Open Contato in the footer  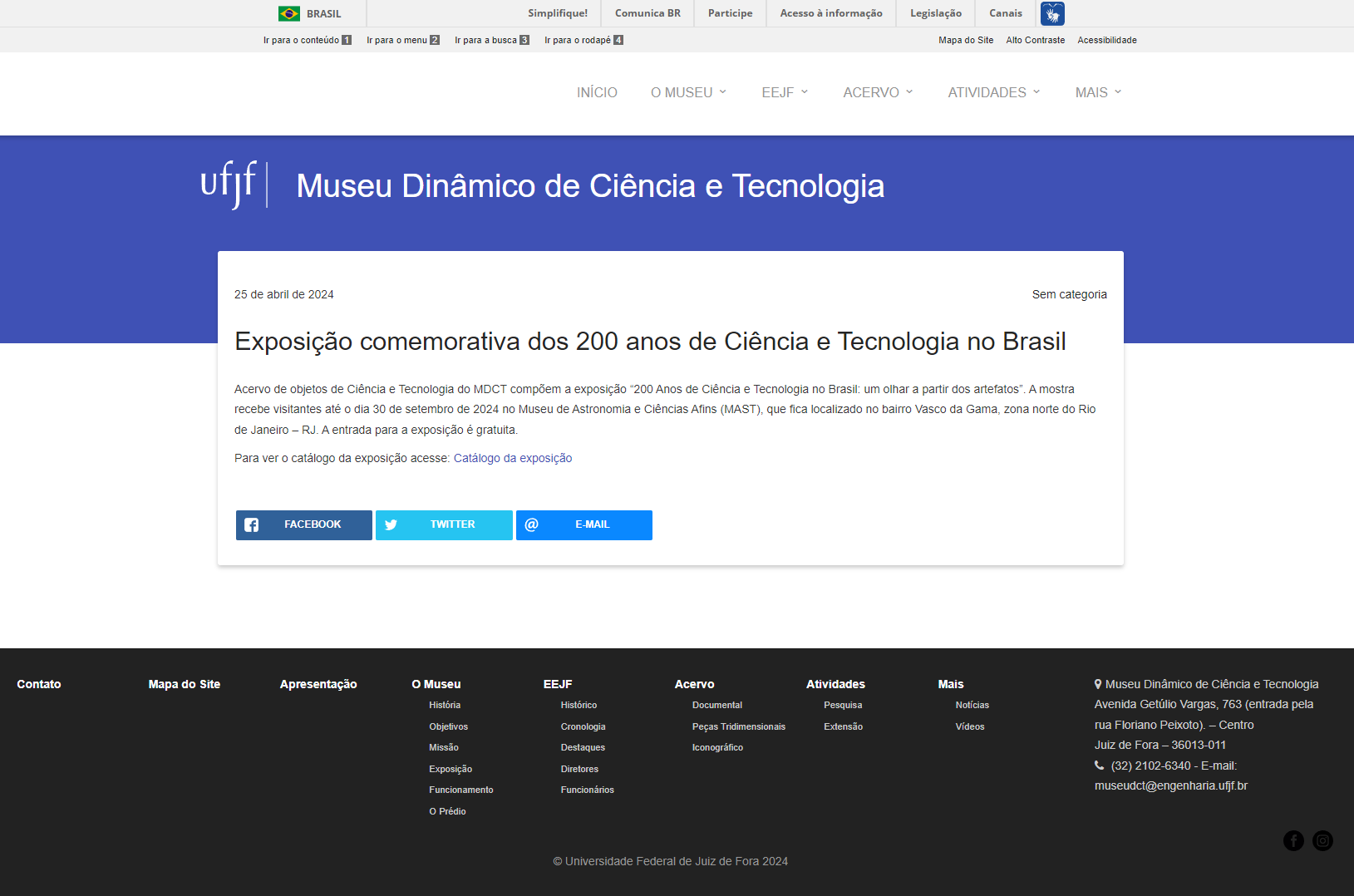click(x=39, y=684)
